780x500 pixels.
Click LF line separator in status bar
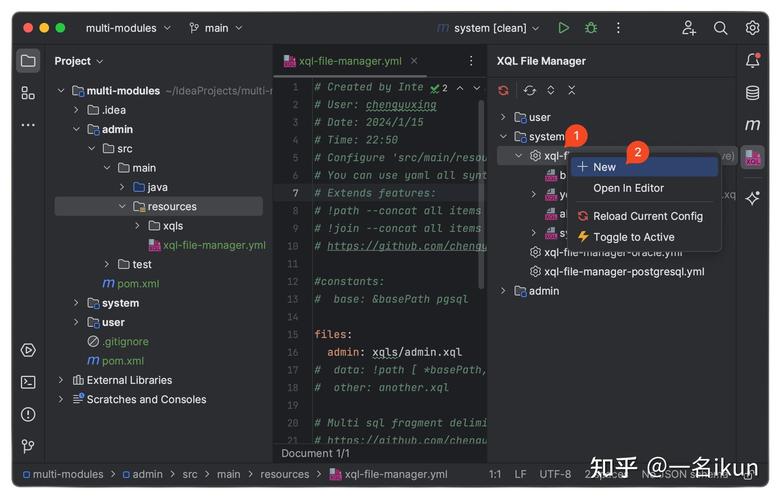click(520, 475)
